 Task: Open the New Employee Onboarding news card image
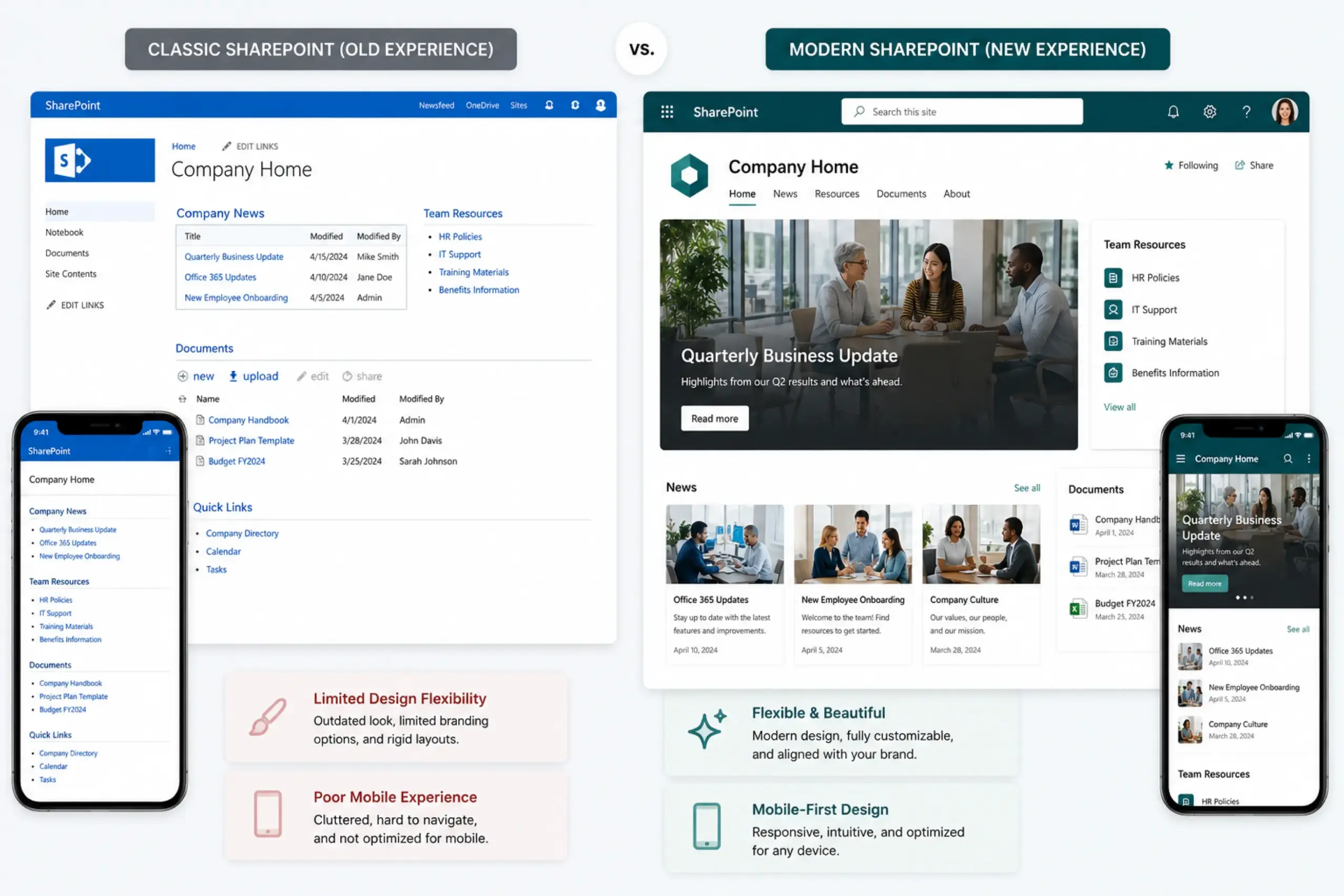coord(853,544)
